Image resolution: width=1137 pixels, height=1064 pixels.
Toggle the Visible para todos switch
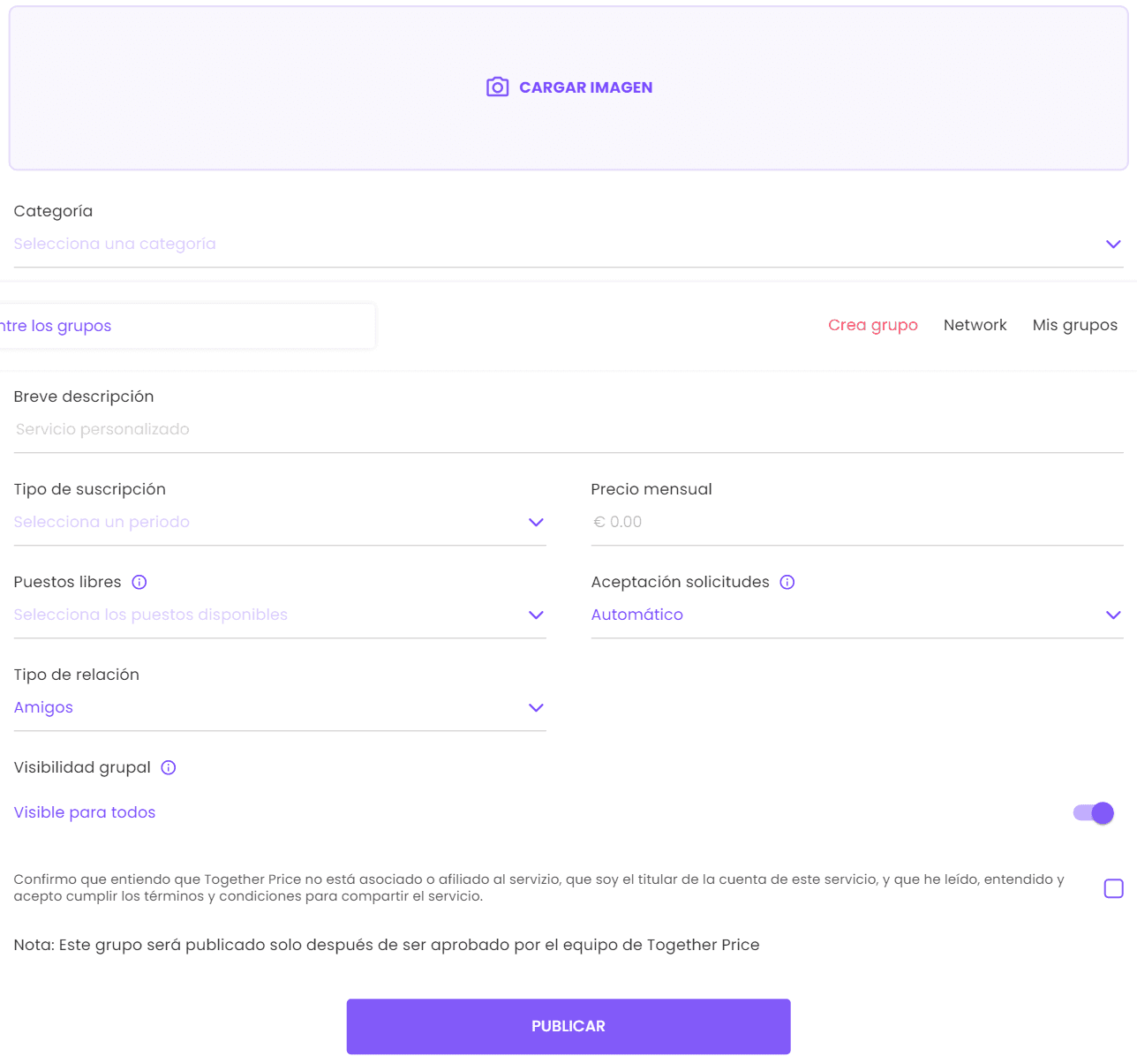(1094, 812)
